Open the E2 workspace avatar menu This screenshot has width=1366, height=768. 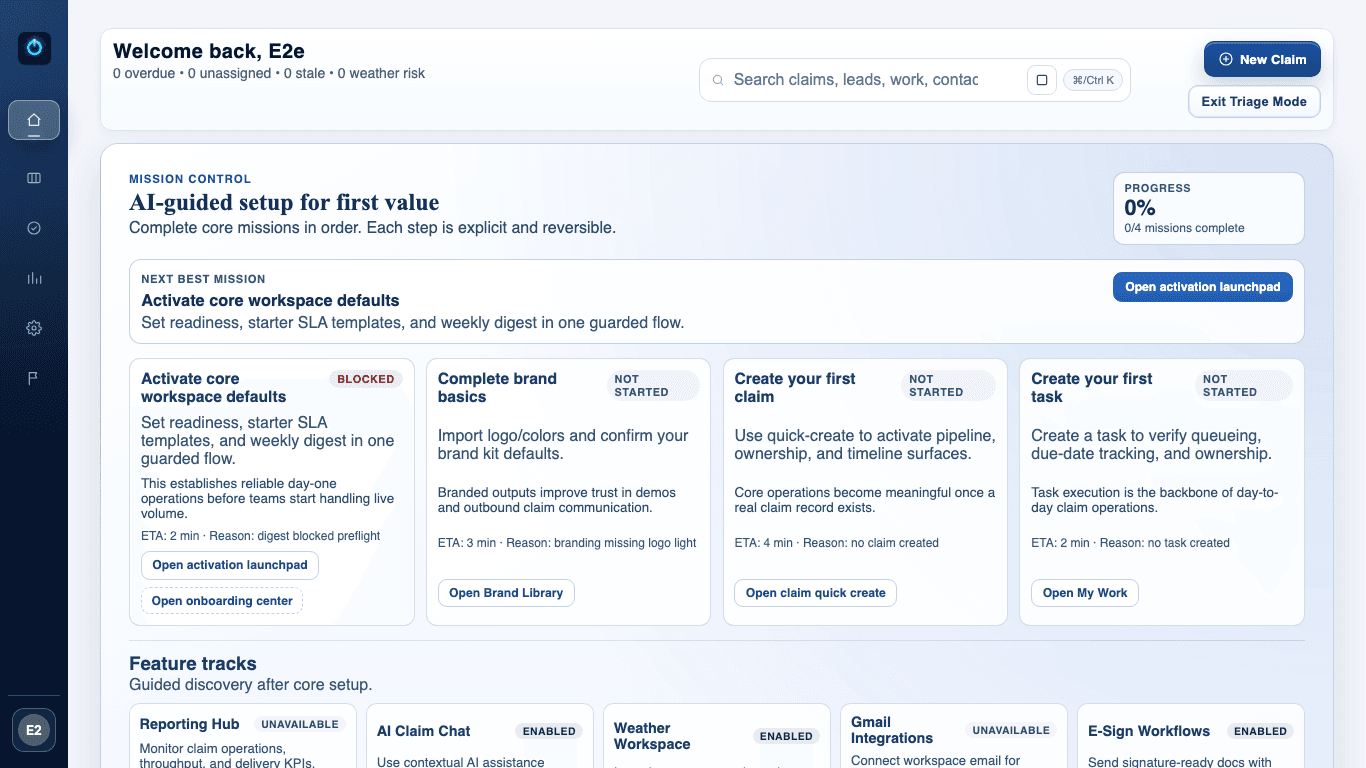34,731
